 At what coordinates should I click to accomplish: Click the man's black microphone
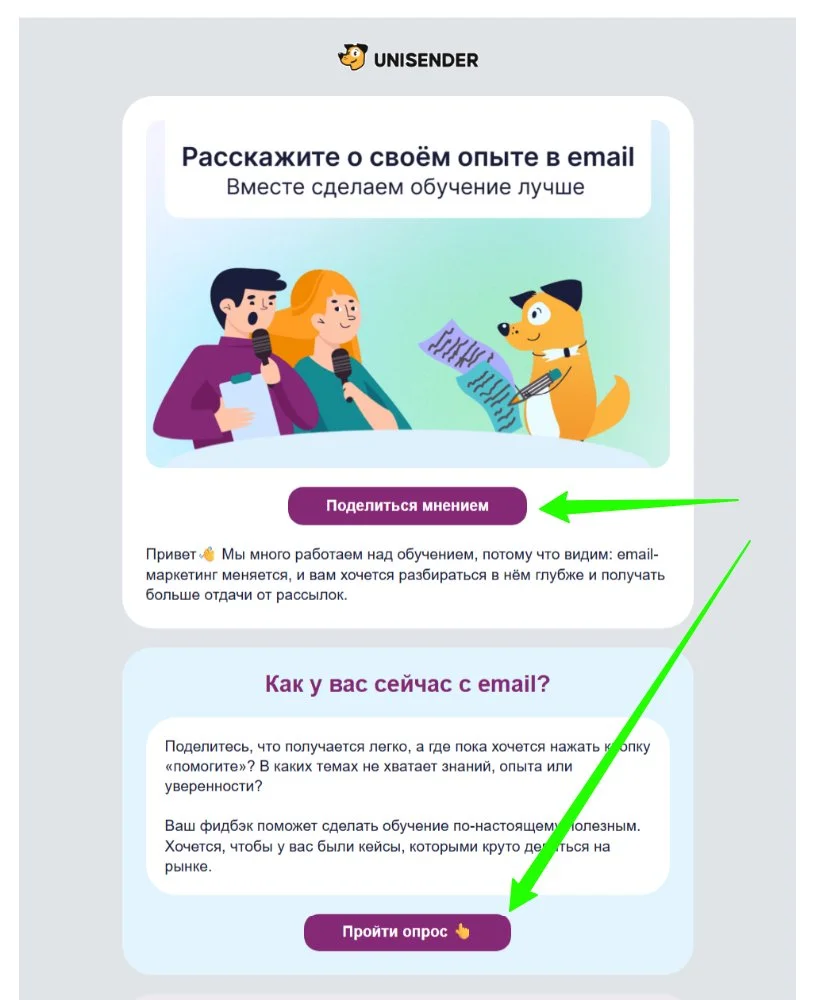(262, 349)
